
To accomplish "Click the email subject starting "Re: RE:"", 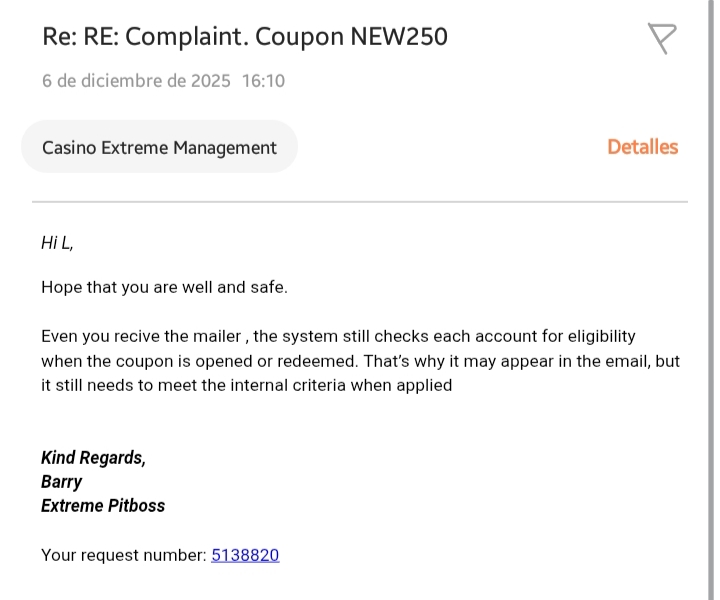I will 244,37.
